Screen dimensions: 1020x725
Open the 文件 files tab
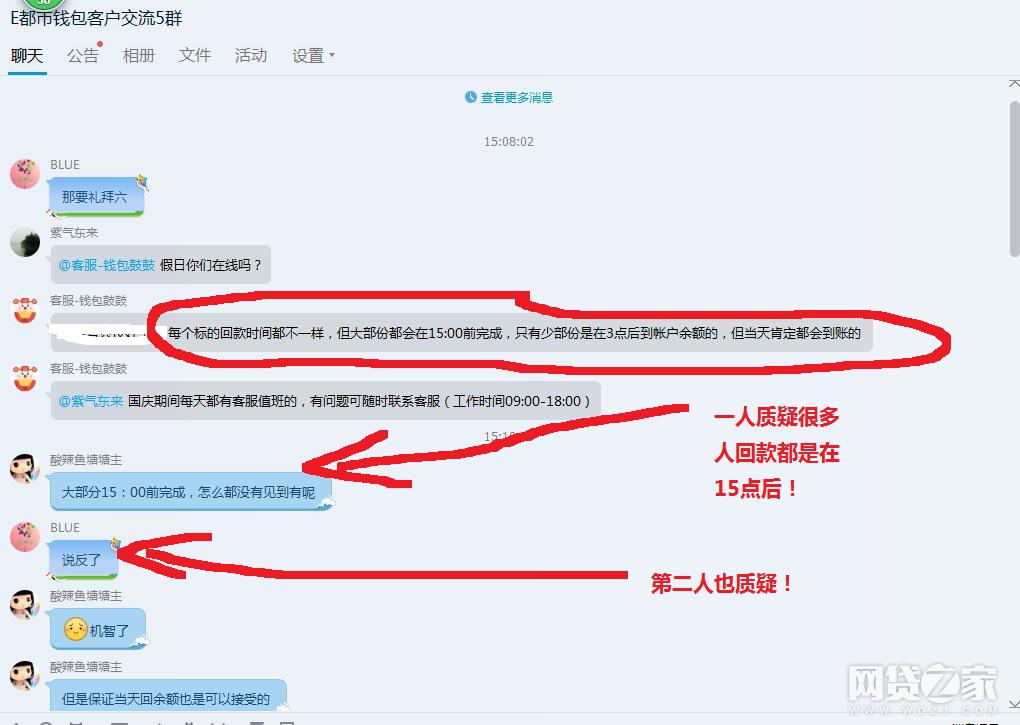[195, 55]
